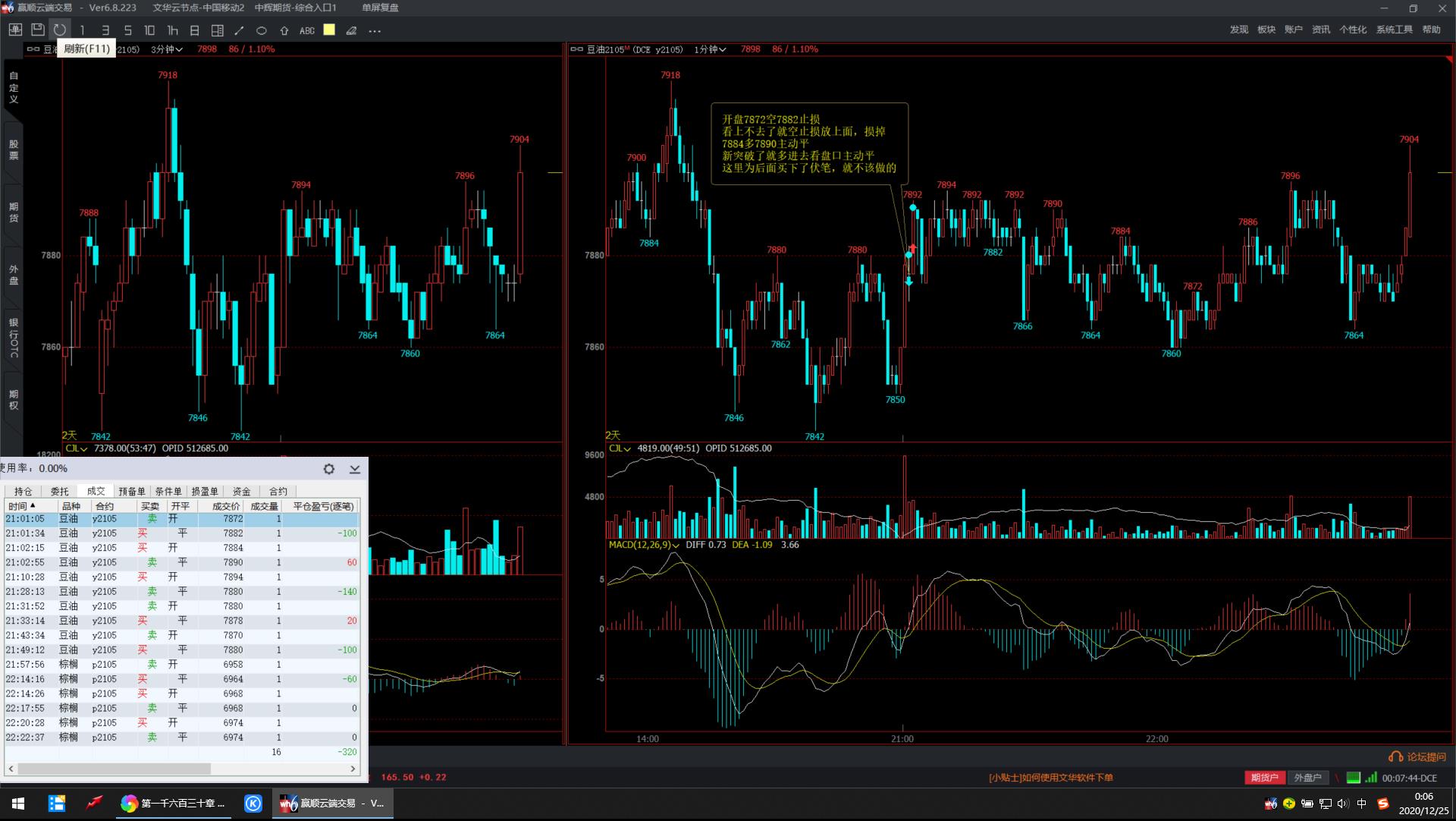Open the 资讯 menu
This screenshot has height=821, width=1456.
1321,30
